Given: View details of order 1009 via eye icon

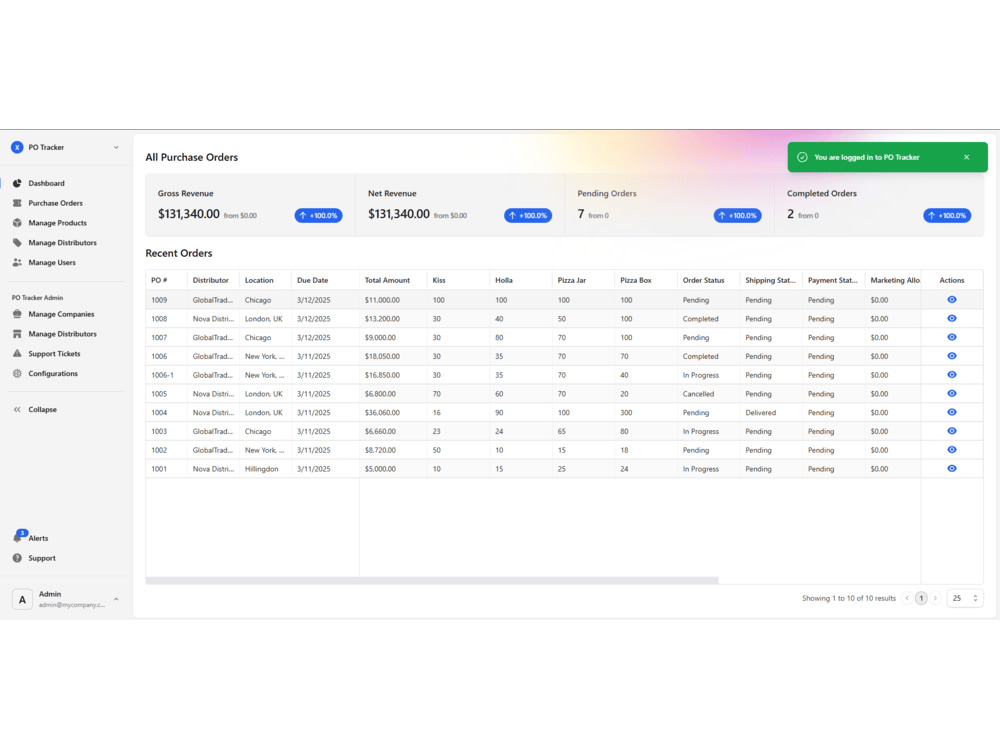Looking at the screenshot, I should point(951,299).
